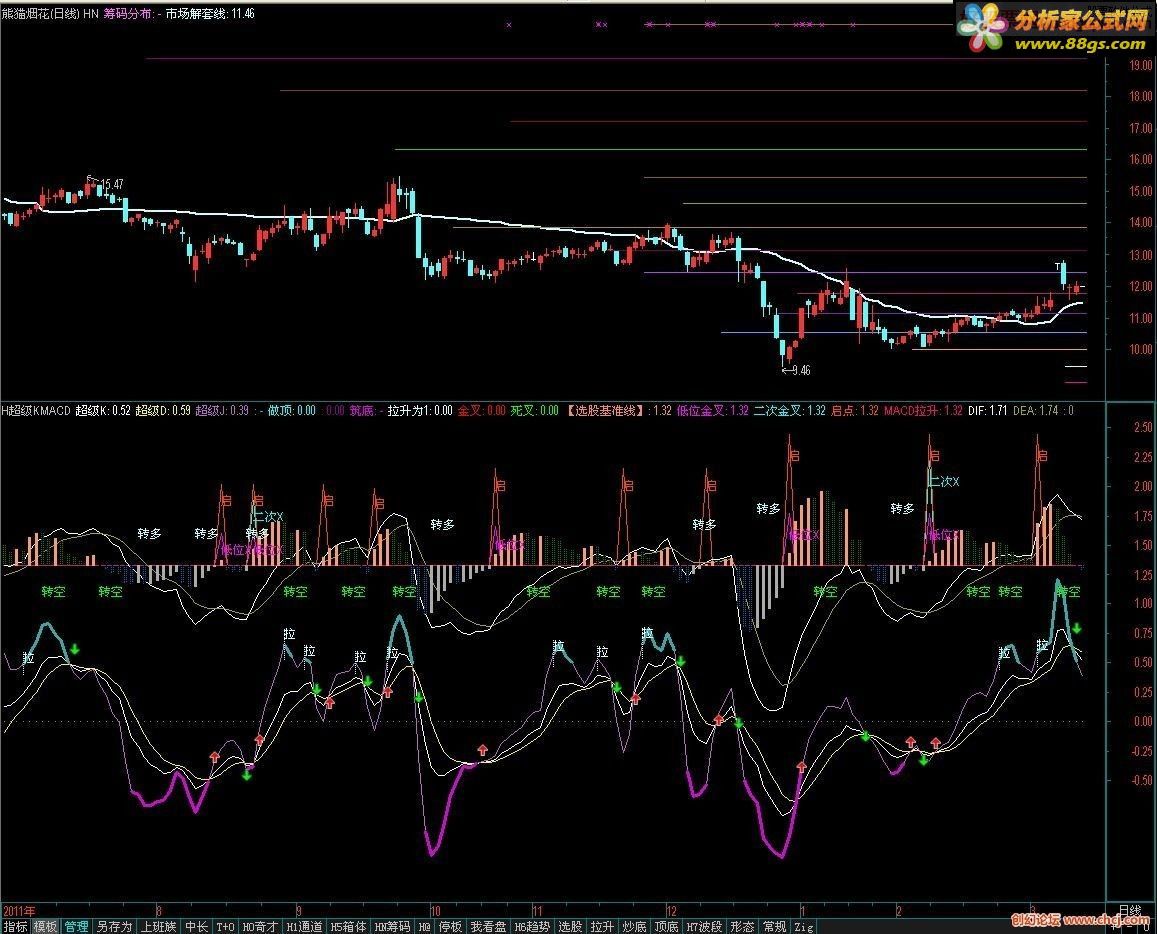Click the 市场解套线: 11.46 value
Viewport: 1157px width, 934px height.
pos(210,13)
